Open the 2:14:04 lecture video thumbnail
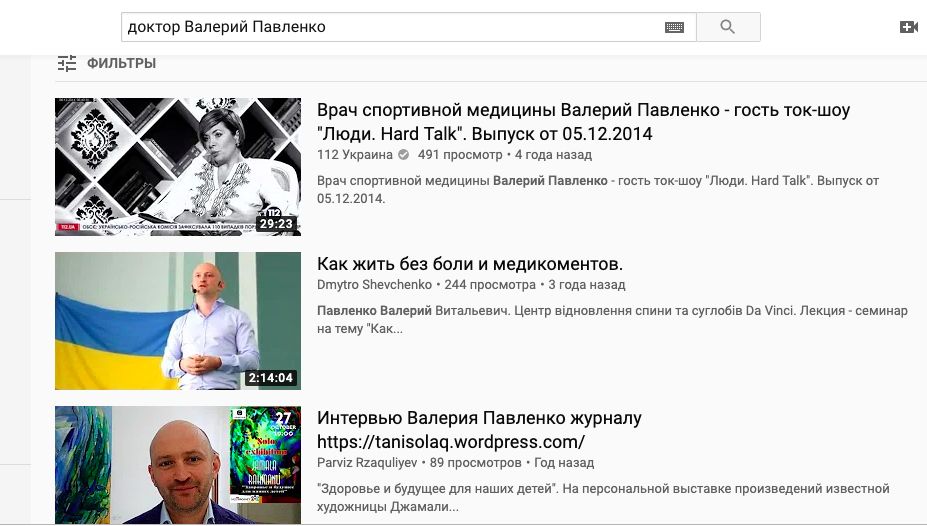Viewport: 927px width, 526px height. pos(178,321)
